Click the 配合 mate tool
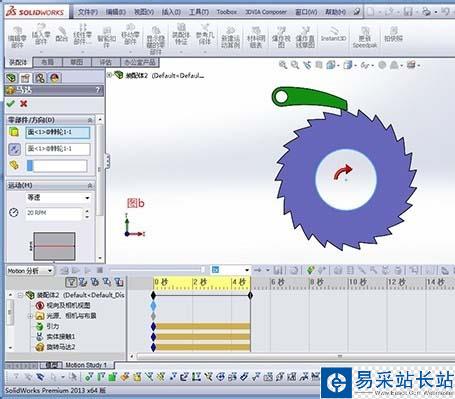This screenshot has height=399, width=455. tap(62, 35)
